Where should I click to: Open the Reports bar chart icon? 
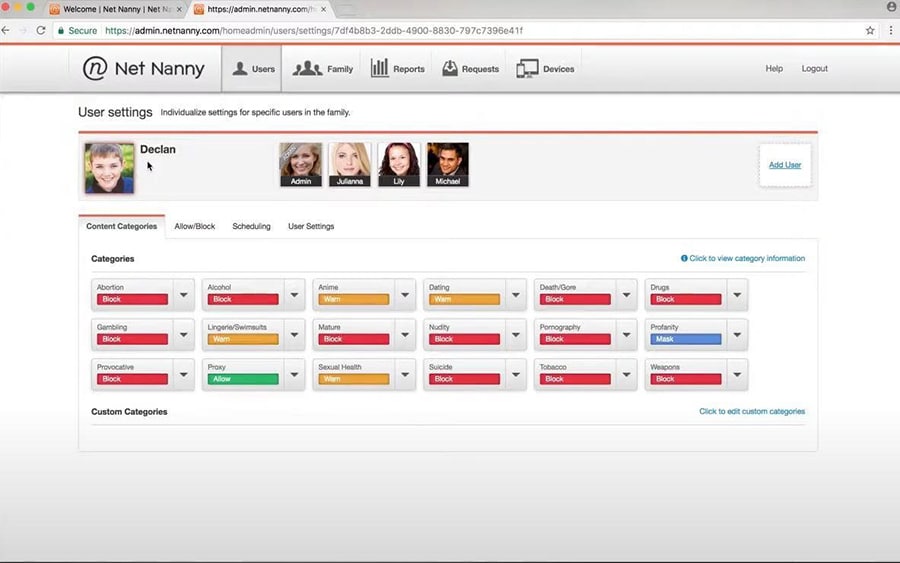[379, 68]
